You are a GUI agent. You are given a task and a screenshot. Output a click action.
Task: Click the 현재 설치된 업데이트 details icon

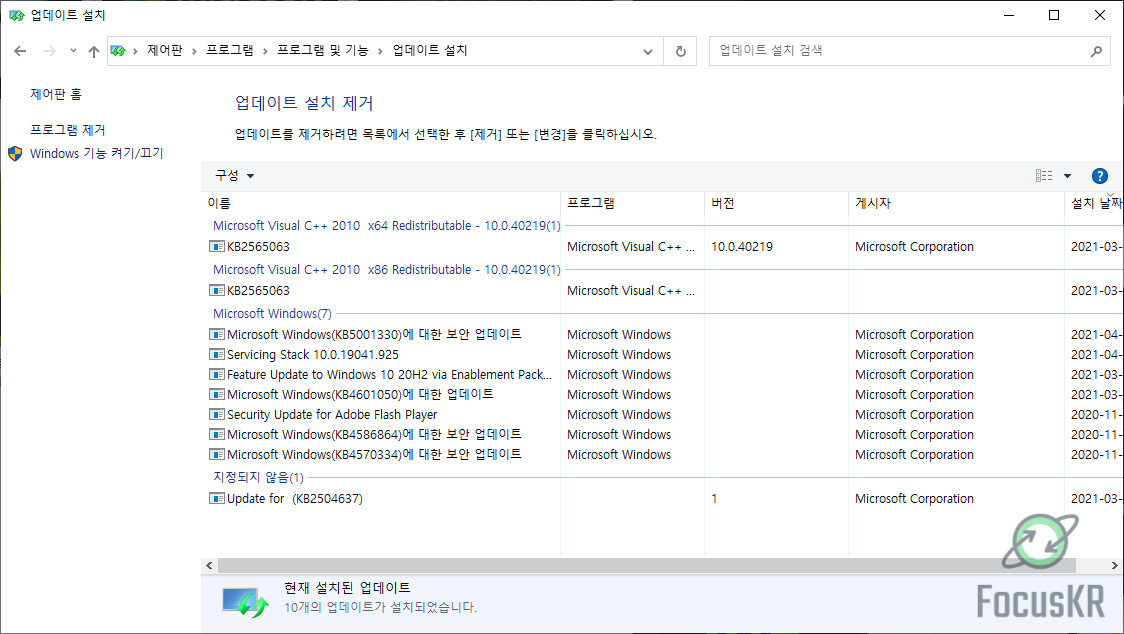[245, 602]
